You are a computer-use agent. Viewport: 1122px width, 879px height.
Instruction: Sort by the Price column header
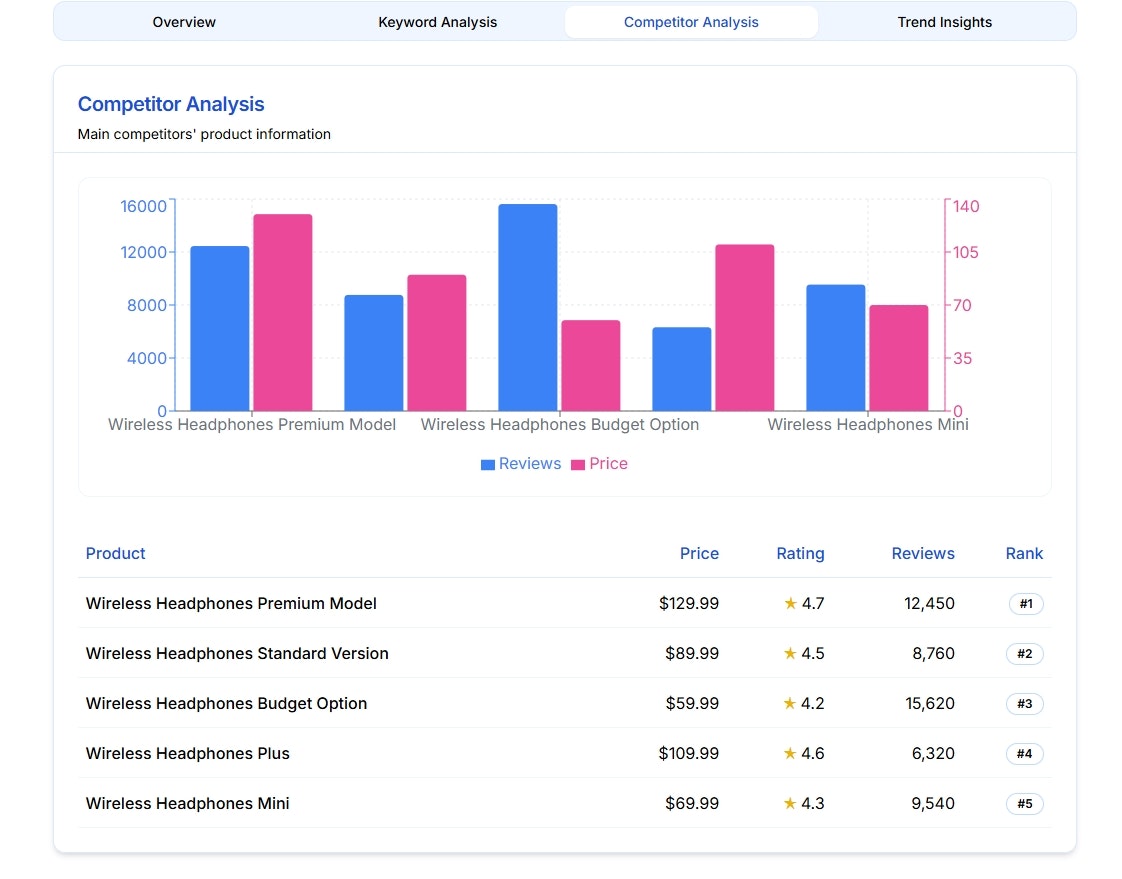pos(699,553)
